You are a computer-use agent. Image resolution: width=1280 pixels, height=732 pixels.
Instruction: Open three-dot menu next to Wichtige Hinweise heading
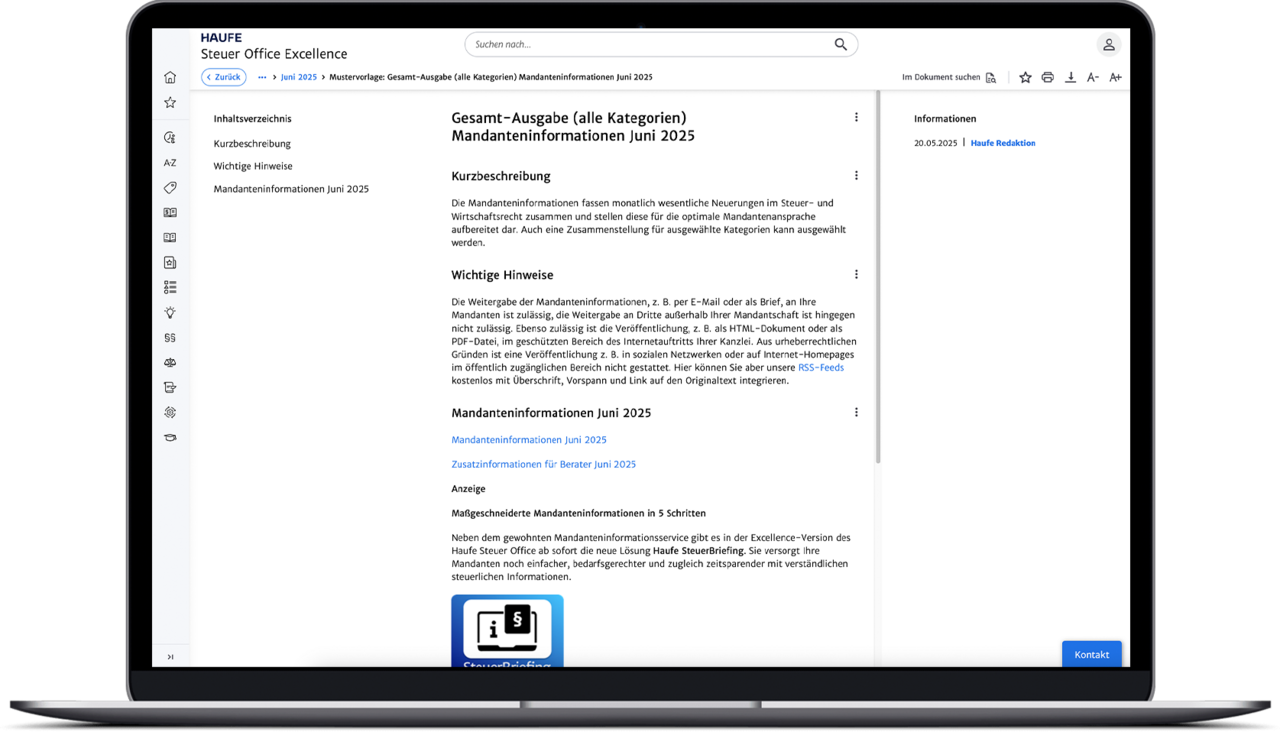click(856, 274)
